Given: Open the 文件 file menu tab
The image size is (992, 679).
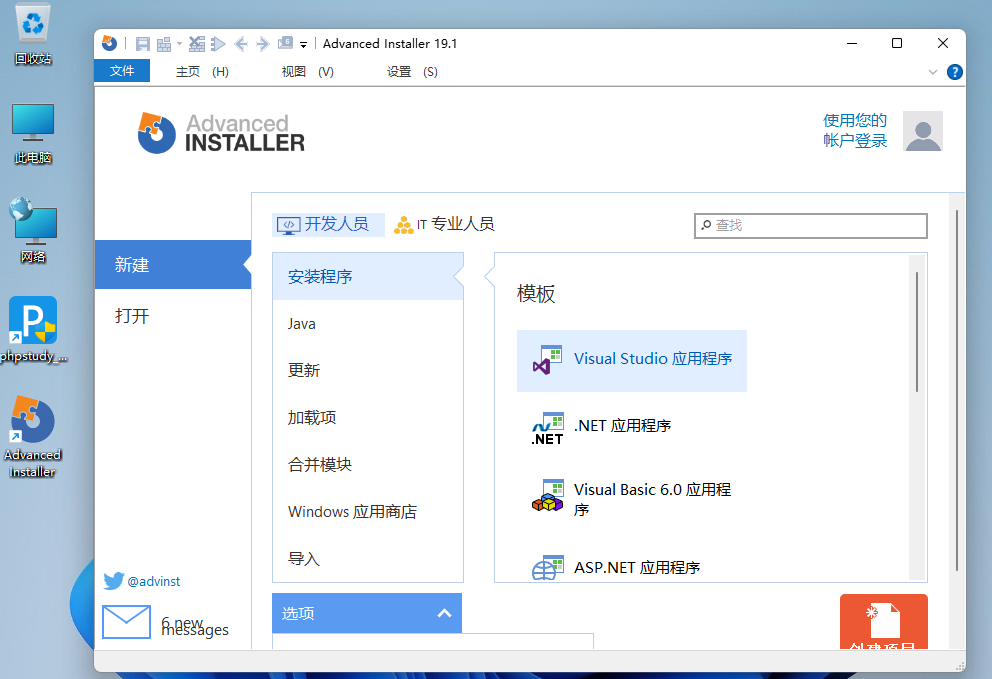Looking at the screenshot, I should (x=121, y=71).
